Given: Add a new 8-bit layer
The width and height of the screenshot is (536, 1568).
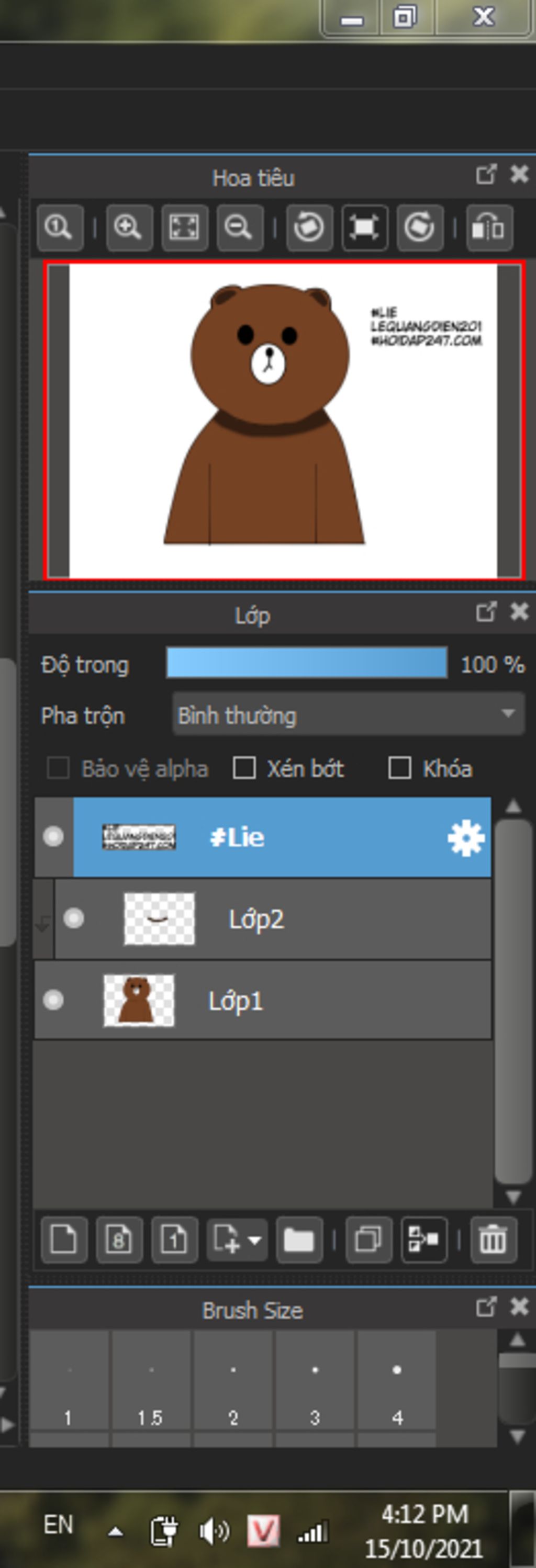Looking at the screenshot, I should (x=119, y=1240).
